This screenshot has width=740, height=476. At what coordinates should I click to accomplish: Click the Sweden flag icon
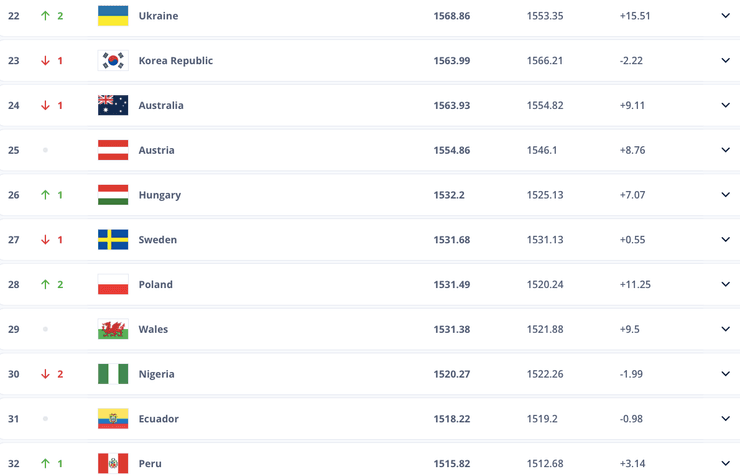pos(113,240)
